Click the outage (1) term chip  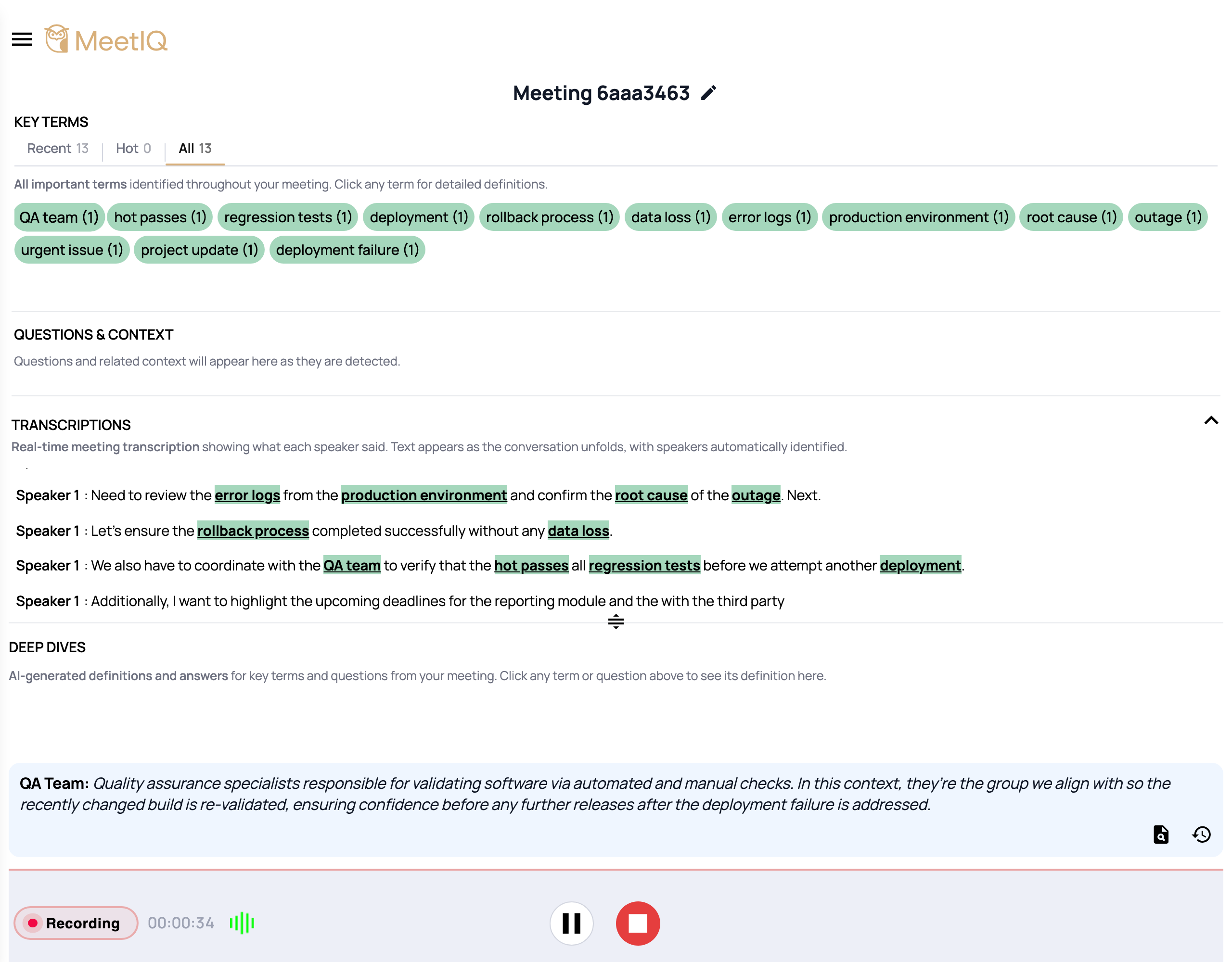pyautogui.click(x=1168, y=217)
